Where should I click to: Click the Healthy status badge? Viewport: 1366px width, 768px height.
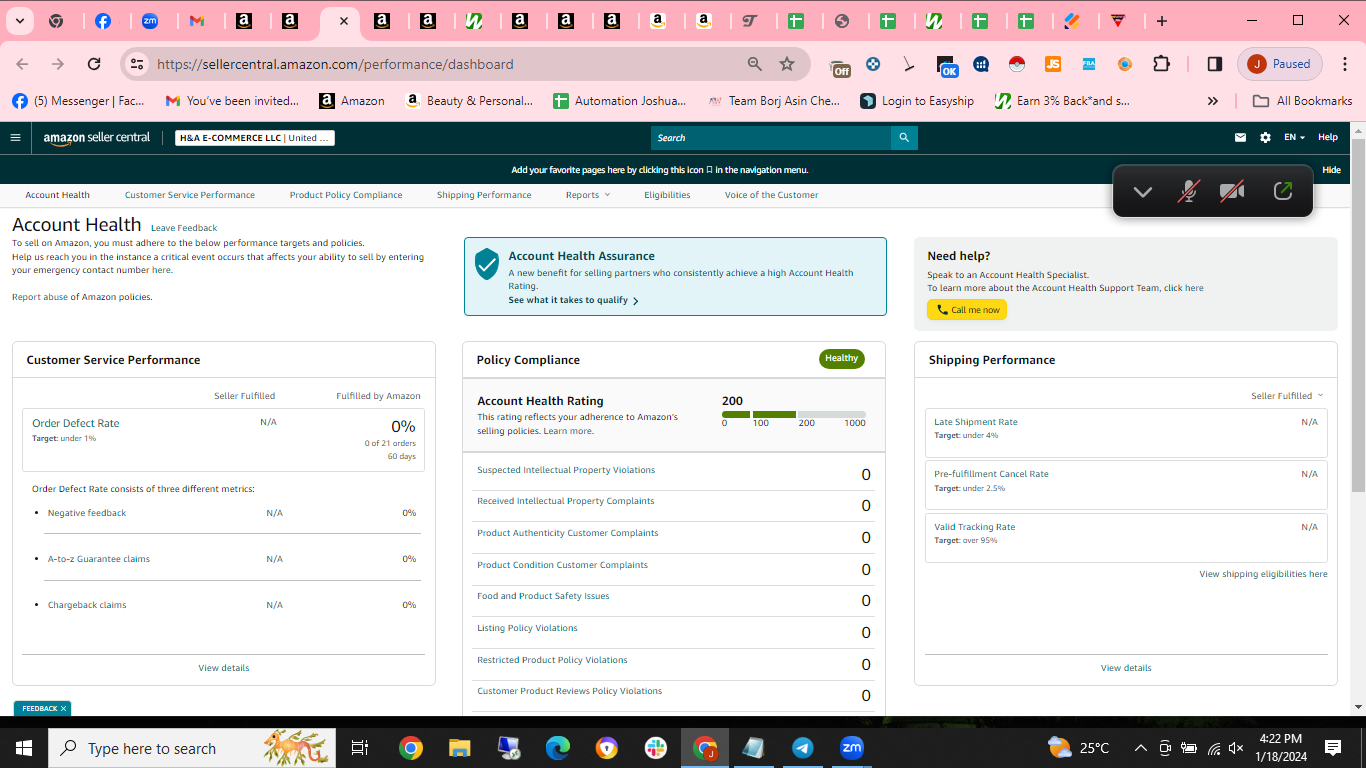842,358
